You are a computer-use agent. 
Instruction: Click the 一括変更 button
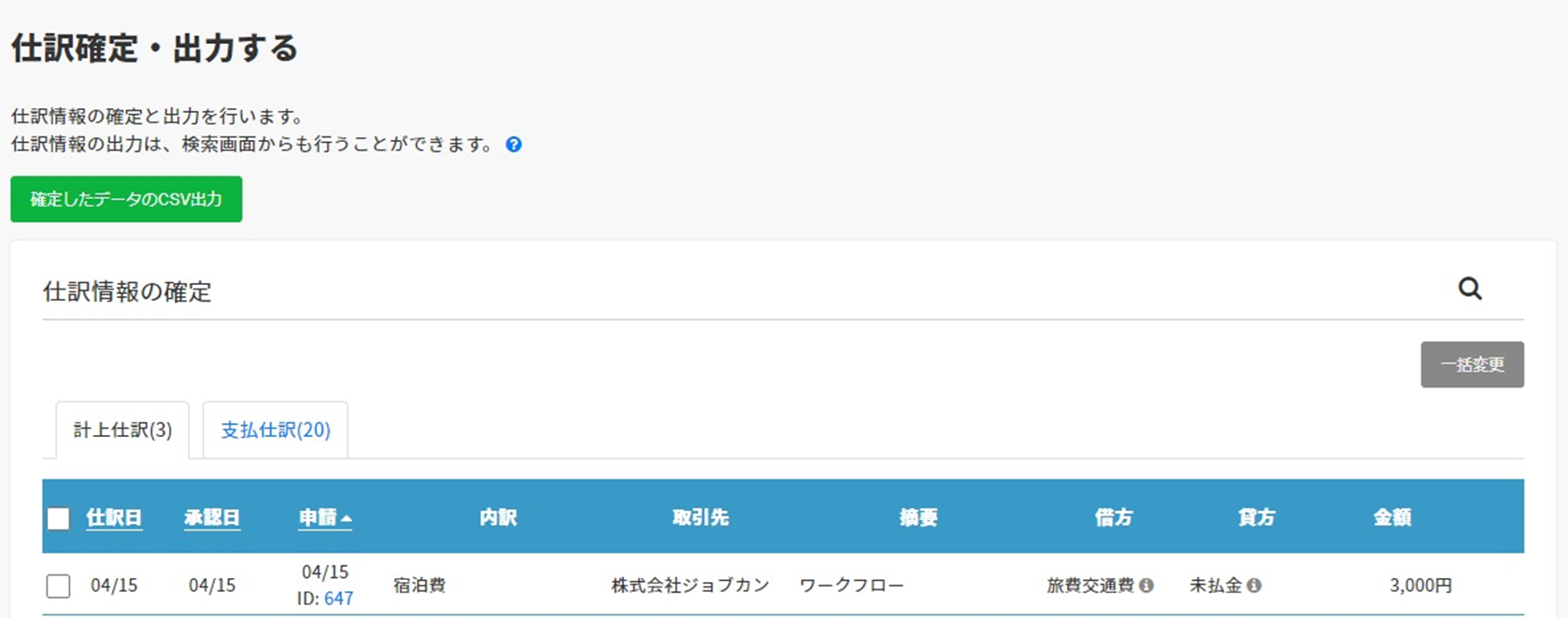(x=1472, y=364)
